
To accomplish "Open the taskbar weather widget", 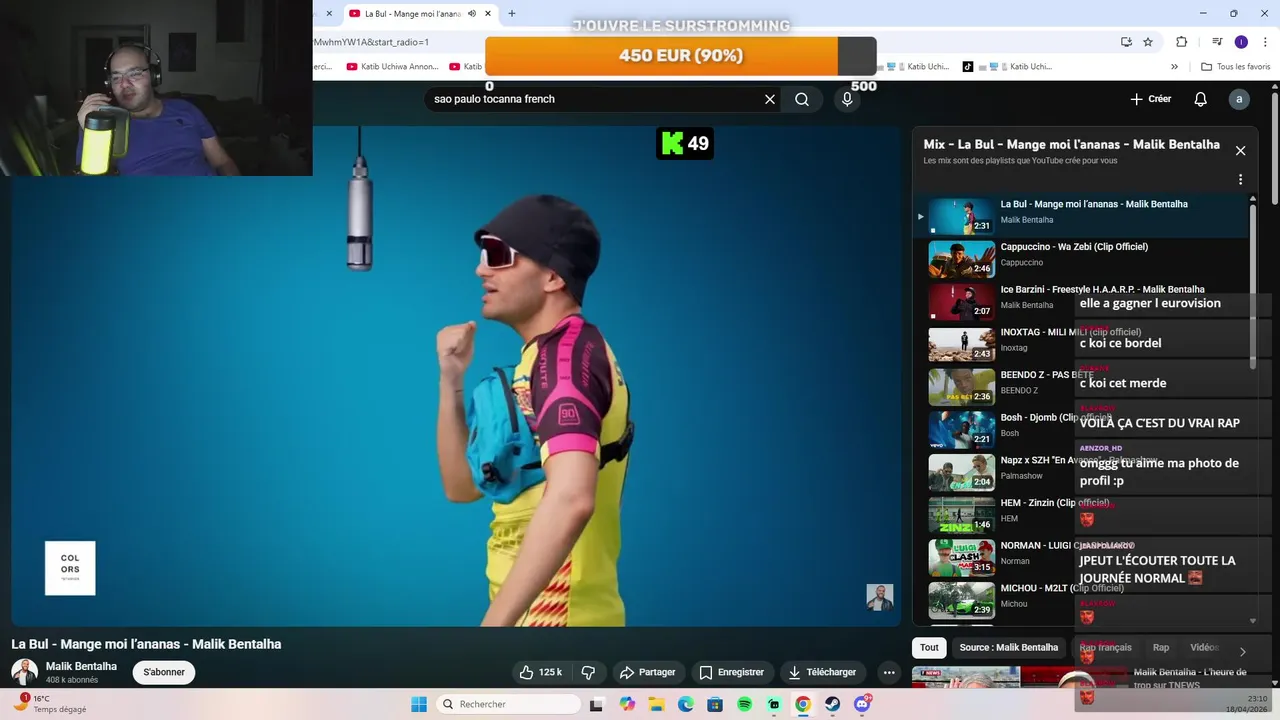I will [50, 704].
